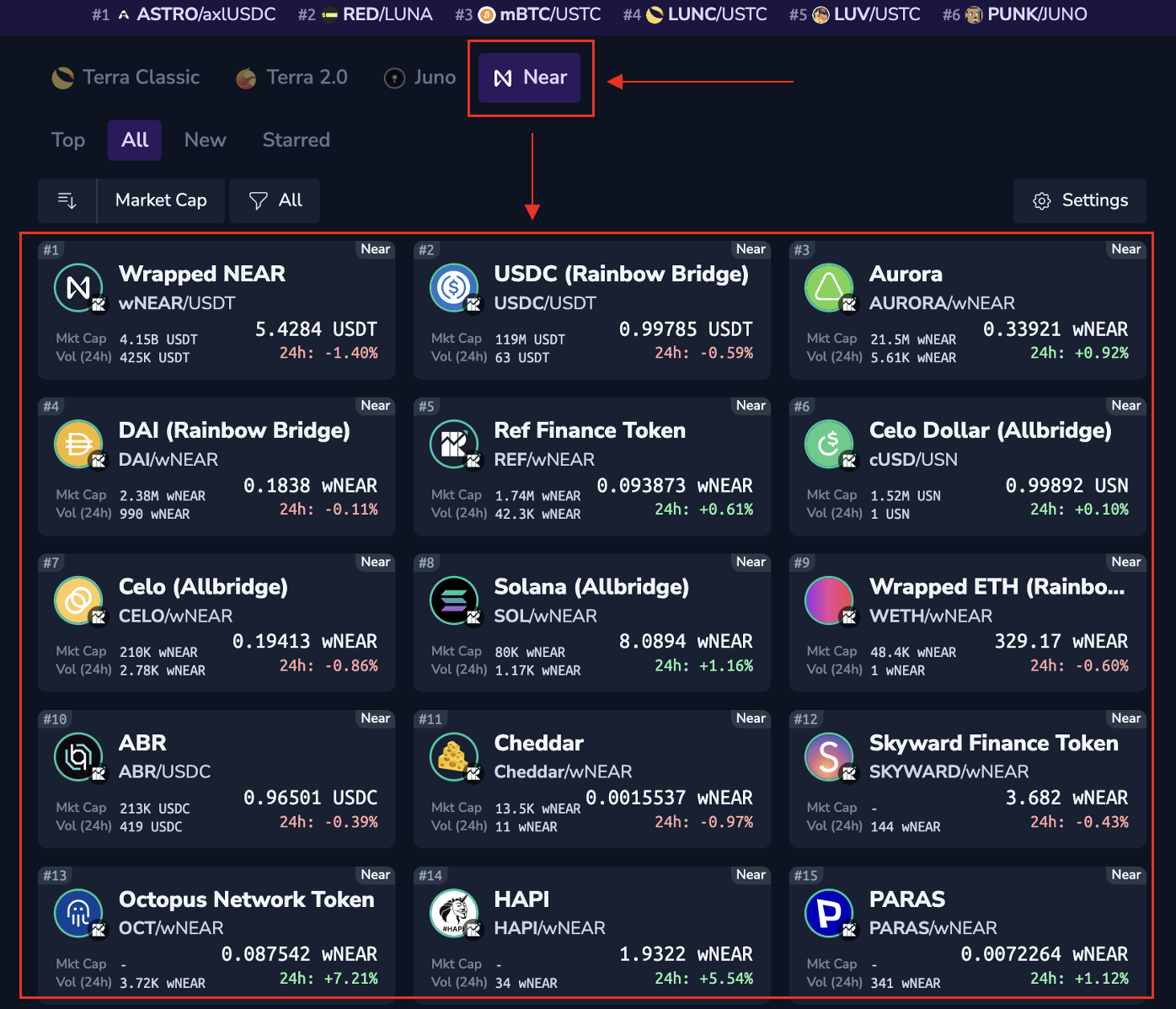
Task: Click the 4.15B USDT market cap
Action: pyautogui.click(x=158, y=339)
